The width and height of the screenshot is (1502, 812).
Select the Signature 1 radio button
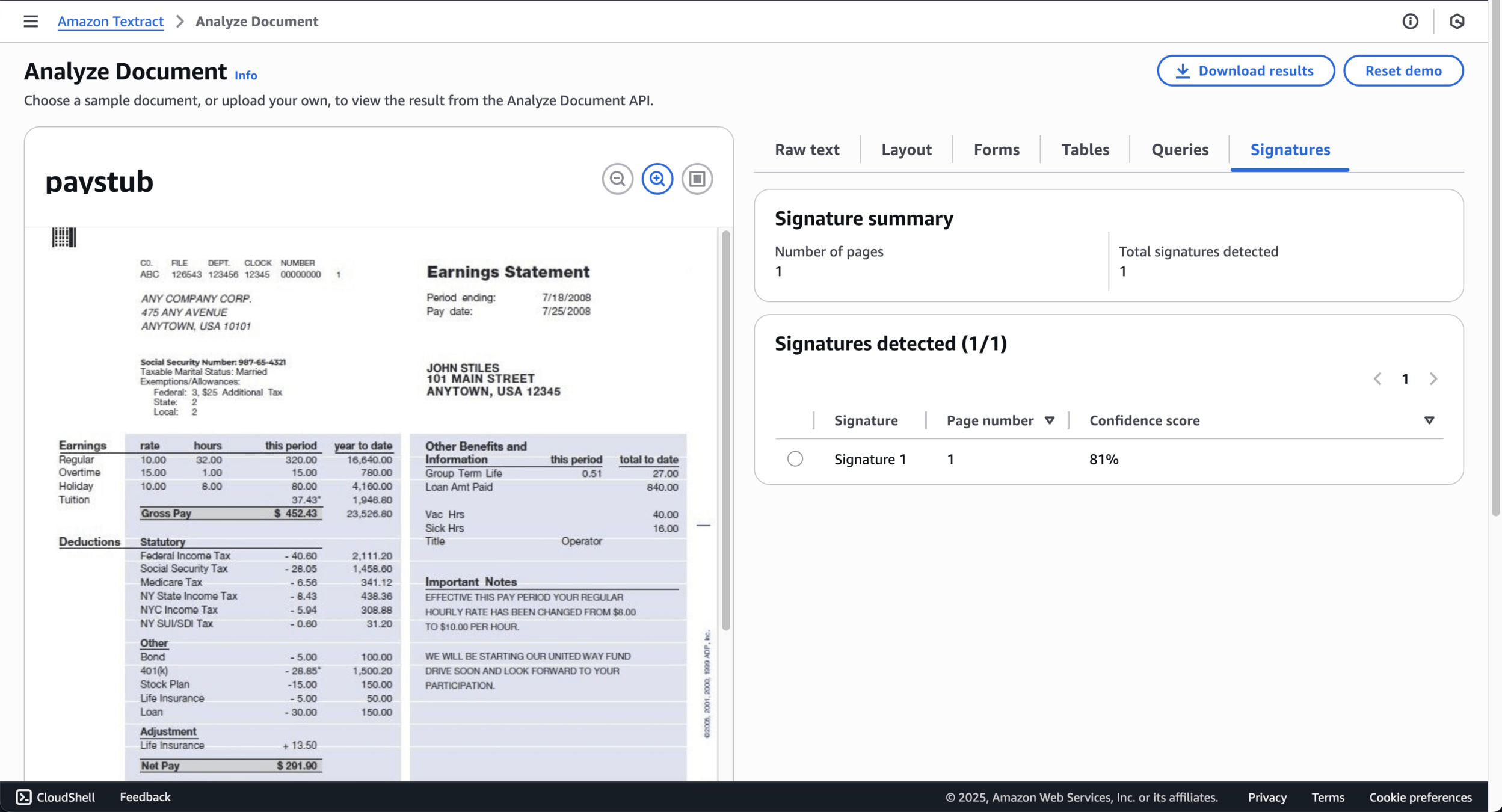point(795,459)
